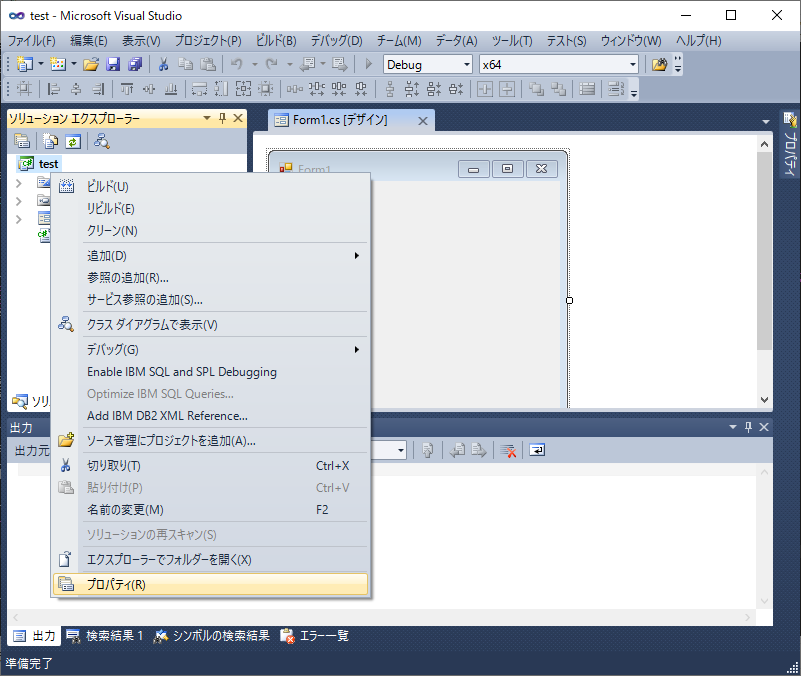Switch to the シンボルの検索結果 tab

(x=212, y=636)
